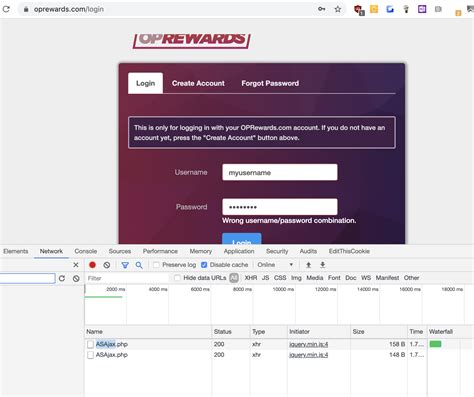The image size is (474, 397).
Task: Filter requests by Img type
Action: coord(296,278)
